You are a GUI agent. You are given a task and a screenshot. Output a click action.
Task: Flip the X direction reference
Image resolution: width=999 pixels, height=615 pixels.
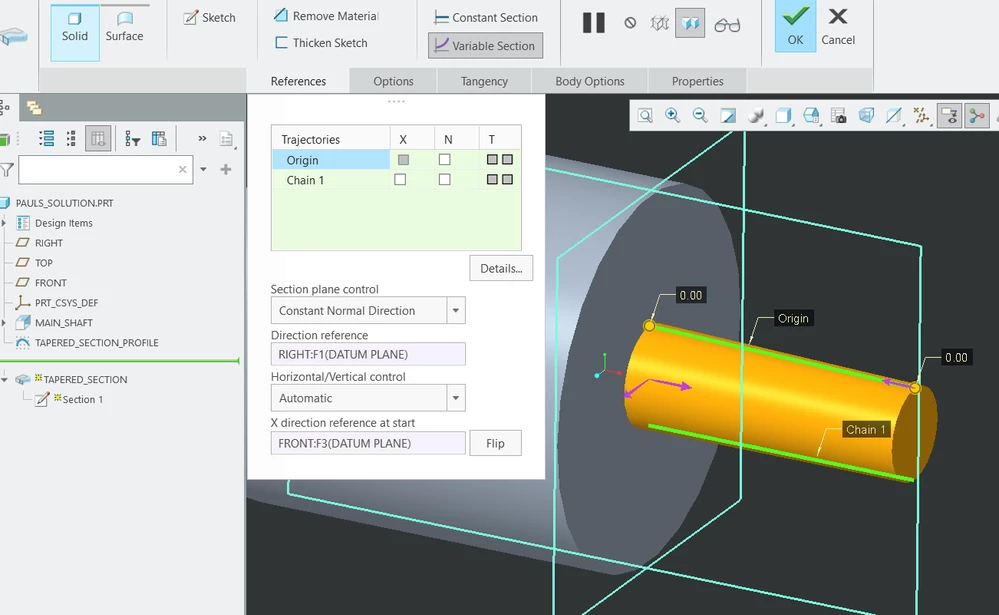point(495,443)
